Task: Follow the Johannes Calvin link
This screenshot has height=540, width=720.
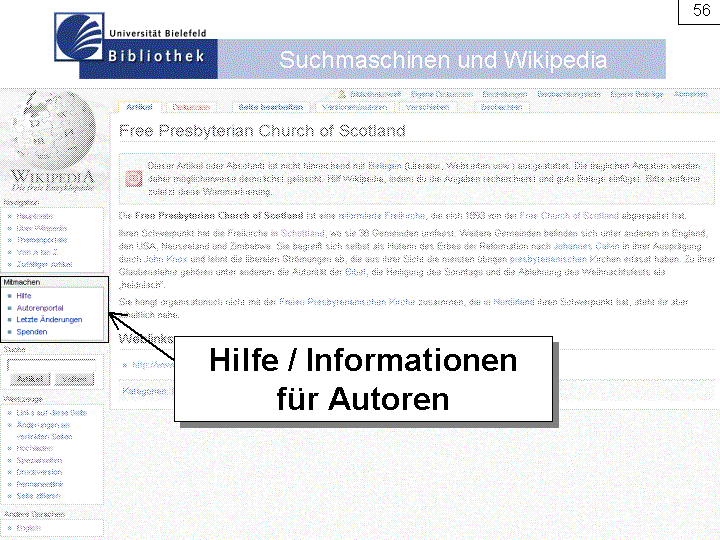Action: [586, 246]
